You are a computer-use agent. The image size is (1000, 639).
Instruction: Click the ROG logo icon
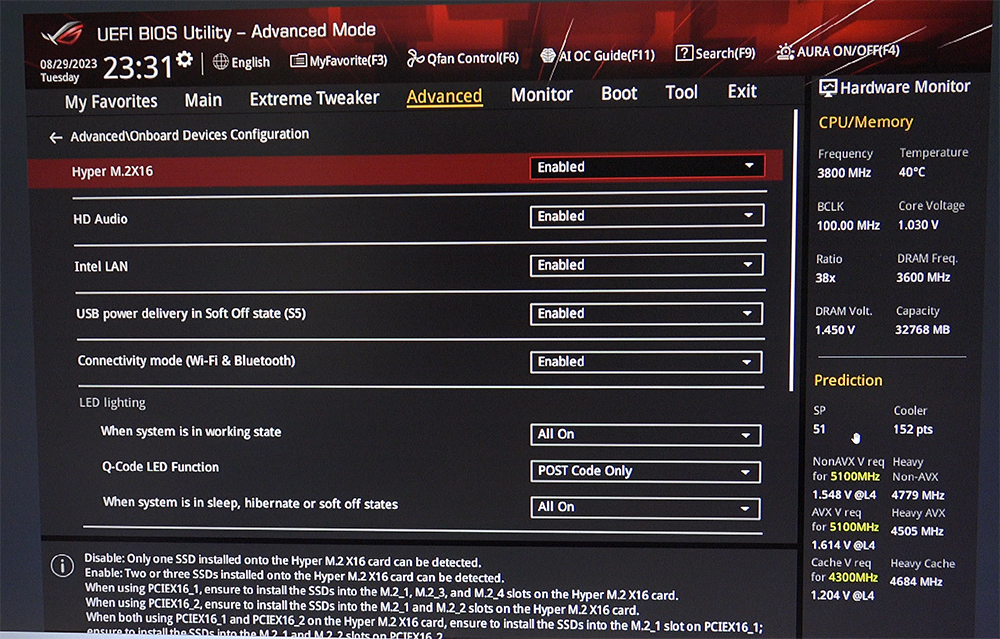(62, 33)
